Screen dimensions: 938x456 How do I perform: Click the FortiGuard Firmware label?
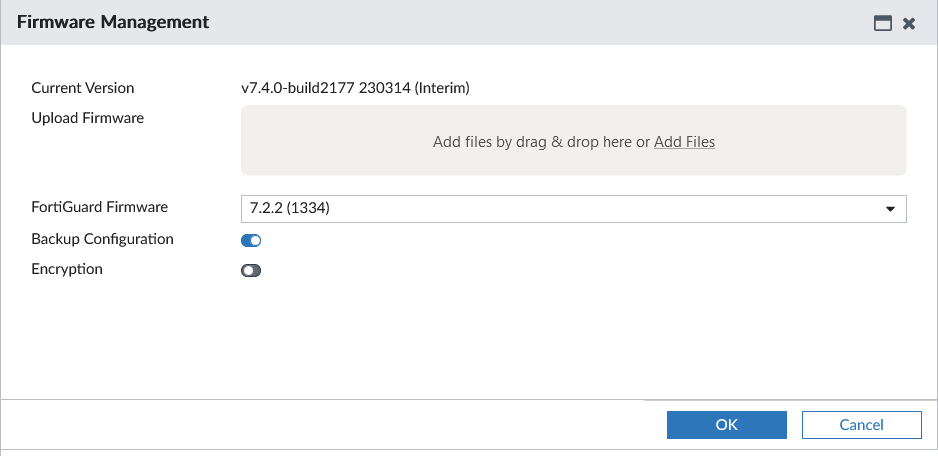pyautogui.click(x=99, y=207)
